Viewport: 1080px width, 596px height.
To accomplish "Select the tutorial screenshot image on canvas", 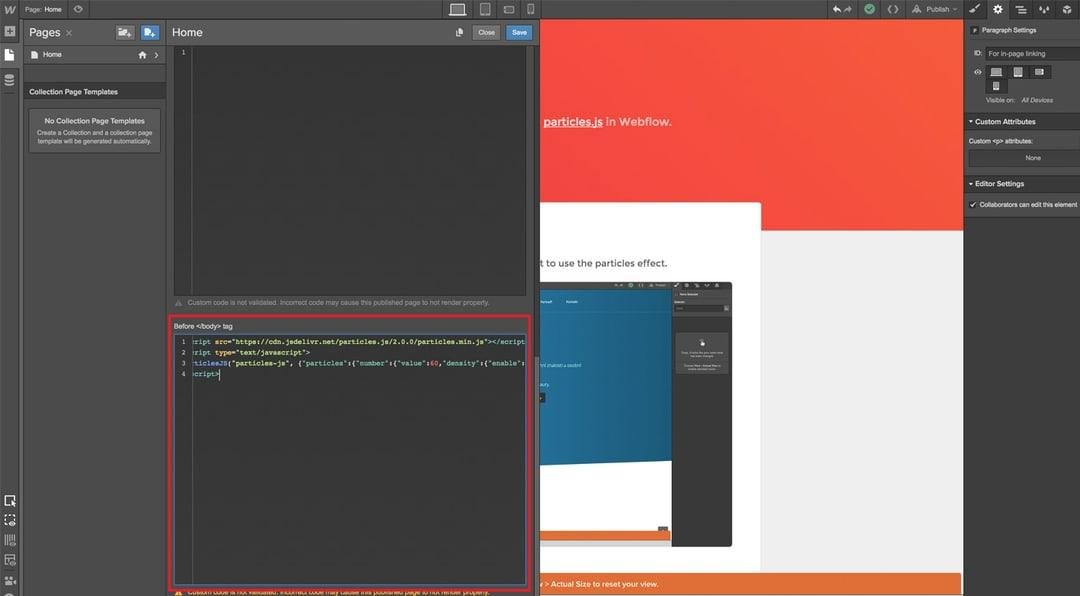I will (x=636, y=414).
